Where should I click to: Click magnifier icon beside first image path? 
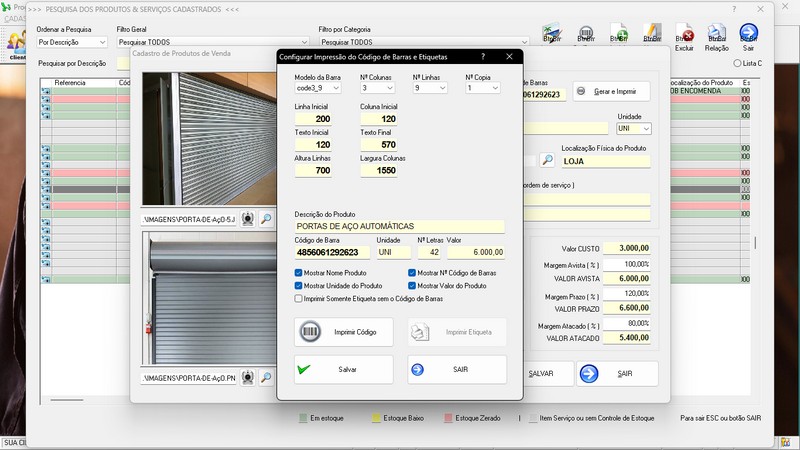pyautogui.click(x=266, y=218)
